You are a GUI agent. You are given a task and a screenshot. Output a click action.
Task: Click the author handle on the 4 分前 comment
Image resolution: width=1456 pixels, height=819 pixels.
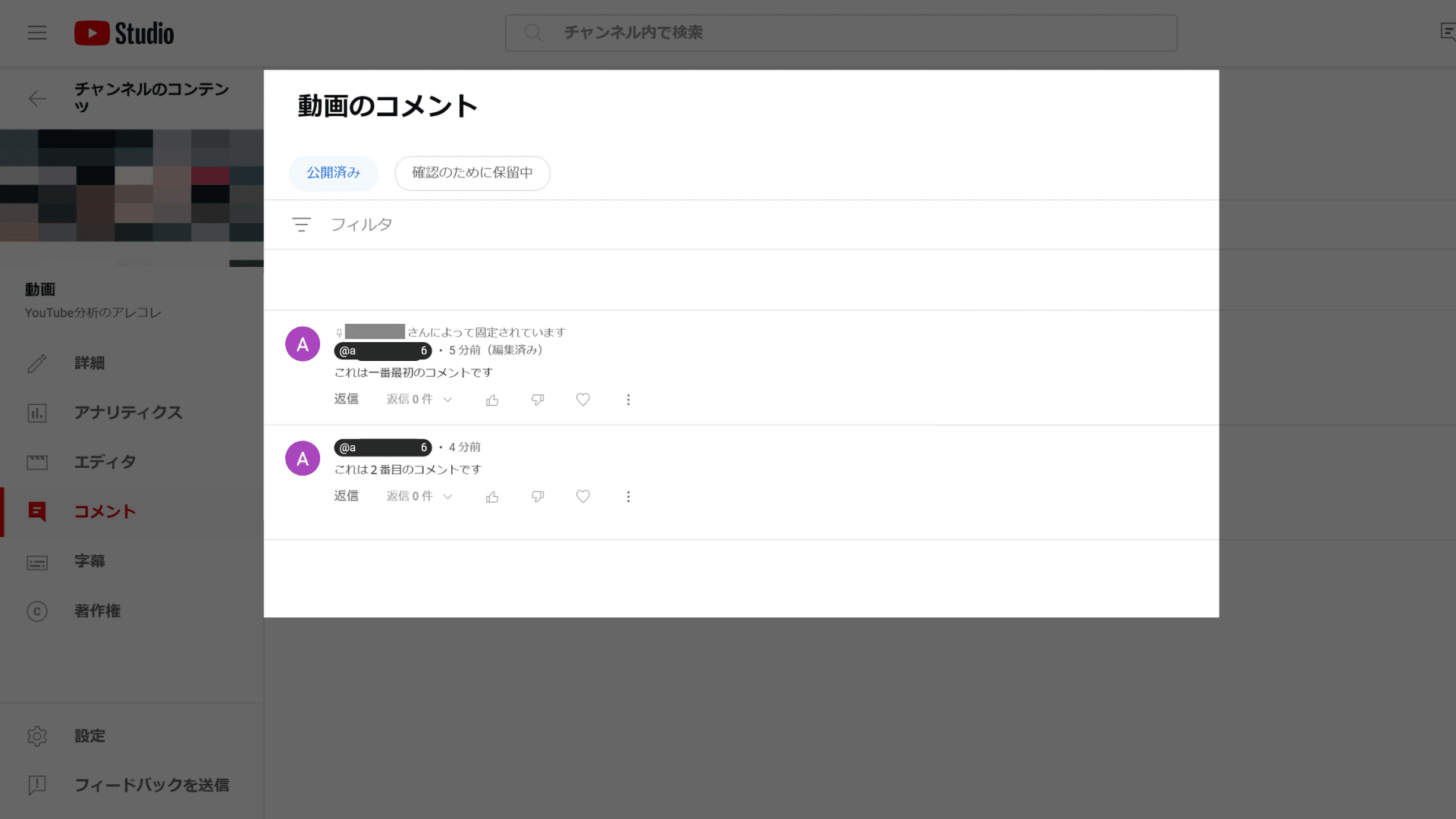[383, 447]
